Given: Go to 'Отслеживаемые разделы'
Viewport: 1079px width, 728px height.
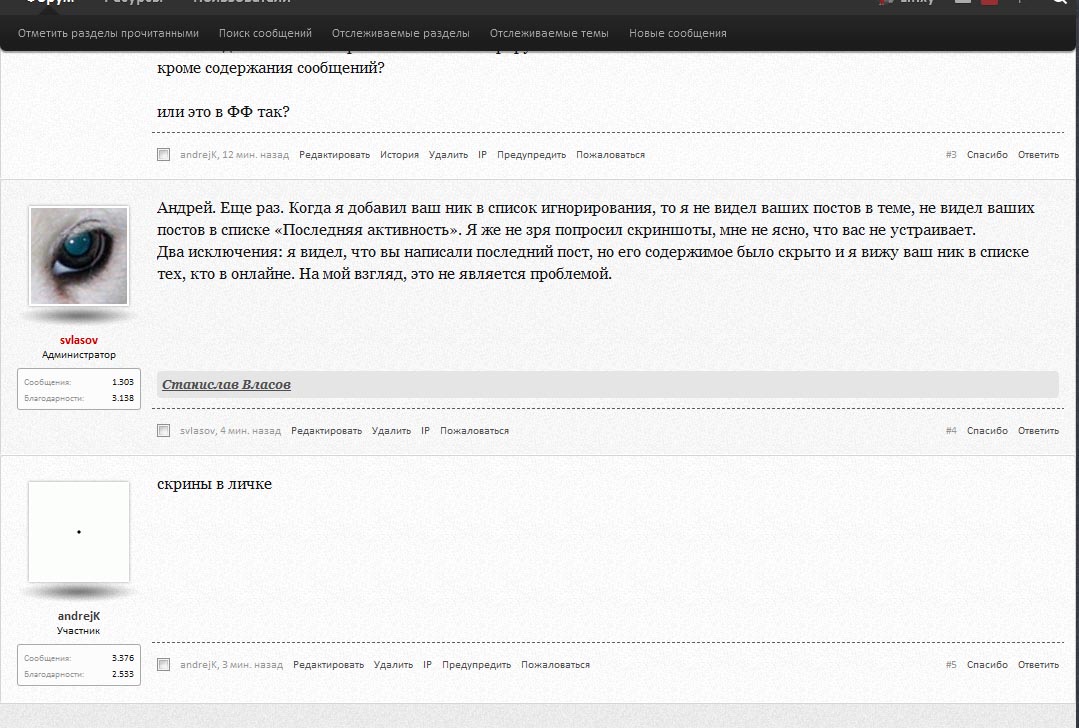Looking at the screenshot, I should [x=400, y=33].
